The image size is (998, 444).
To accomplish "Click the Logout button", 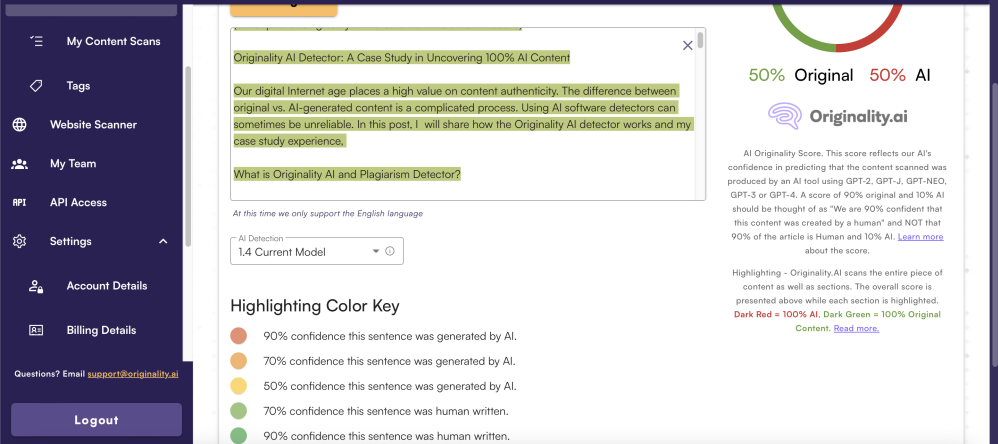I will click(x=96, y=420).
